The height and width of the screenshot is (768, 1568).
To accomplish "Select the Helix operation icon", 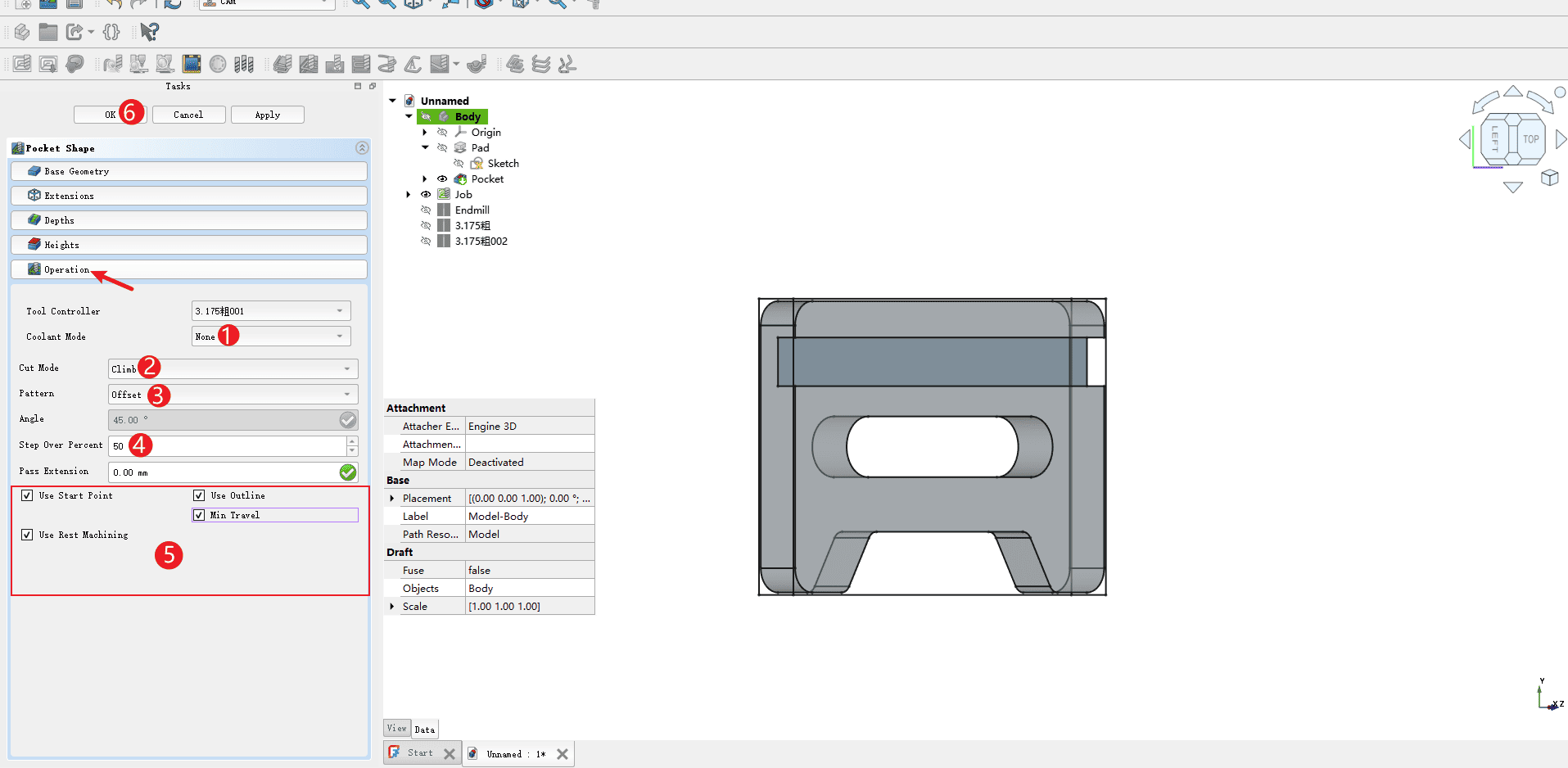I will click(x=387, y=64).
